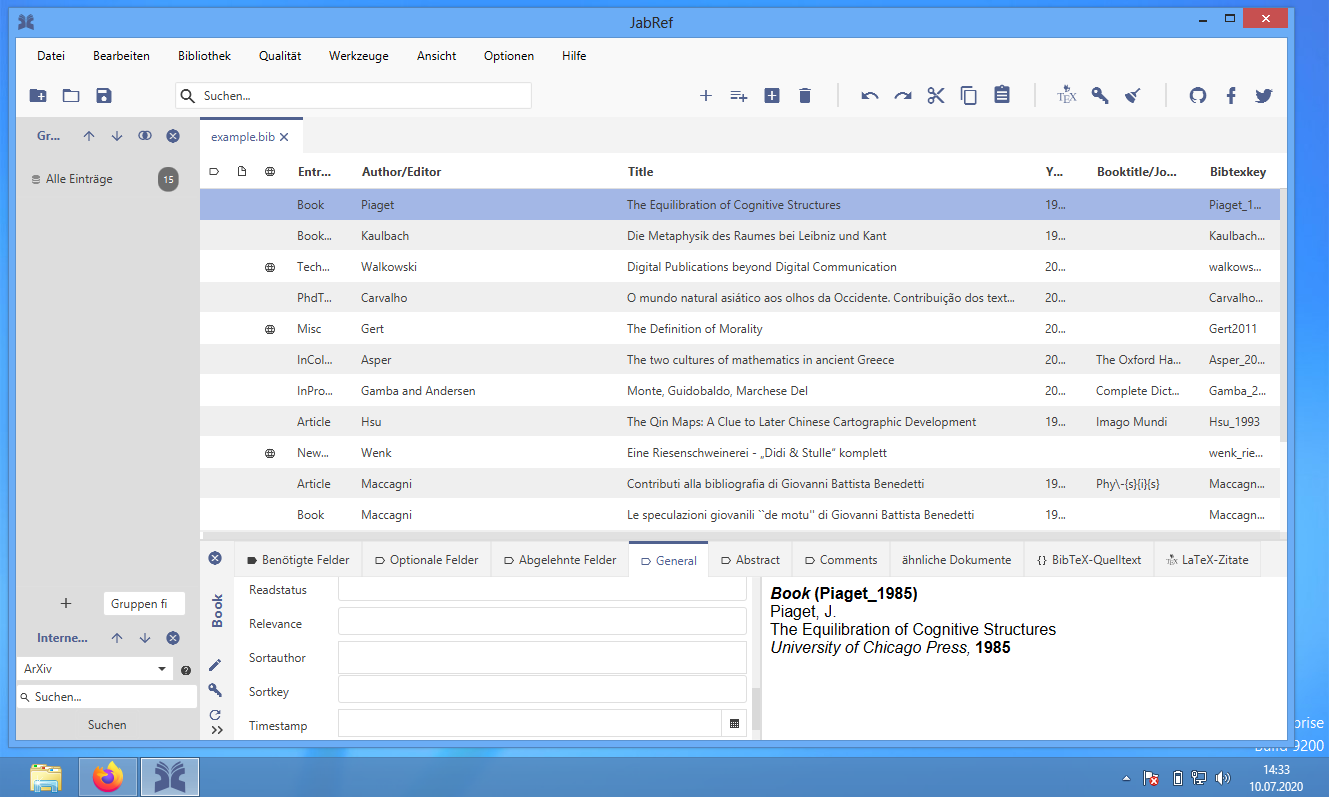Add a new entry with plus icon
The height and width of the screenshot is (797, 1329).
click(705, 96)
